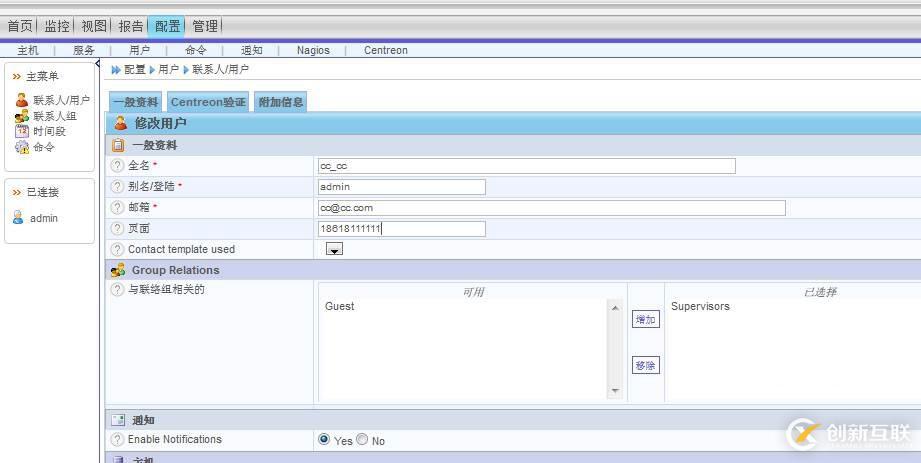The width and height of the screenshot is (921, 463).
Task: Click the 主菜单 double-arrow icon
Action: (16, 76)
